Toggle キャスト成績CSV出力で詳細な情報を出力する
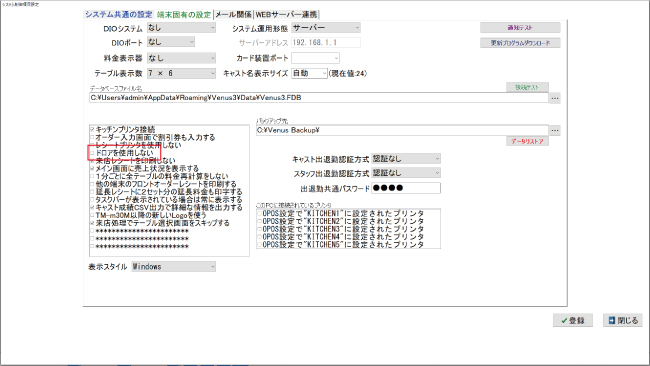The width and height of the screenshot is (650, 366). pyautogui.click(x=92, y=208)
